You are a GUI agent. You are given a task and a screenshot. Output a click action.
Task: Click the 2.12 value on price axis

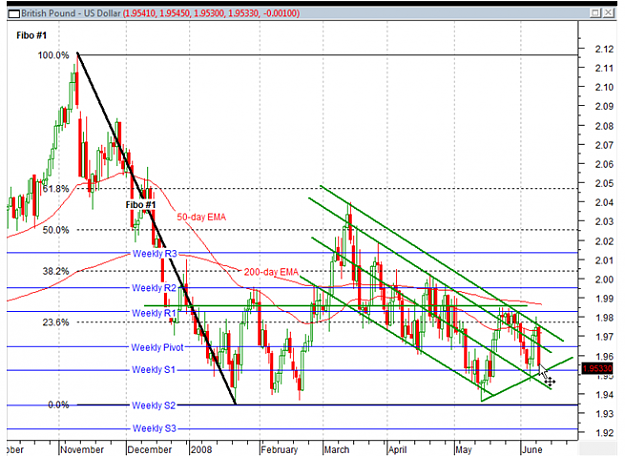[x=604, y=49]
